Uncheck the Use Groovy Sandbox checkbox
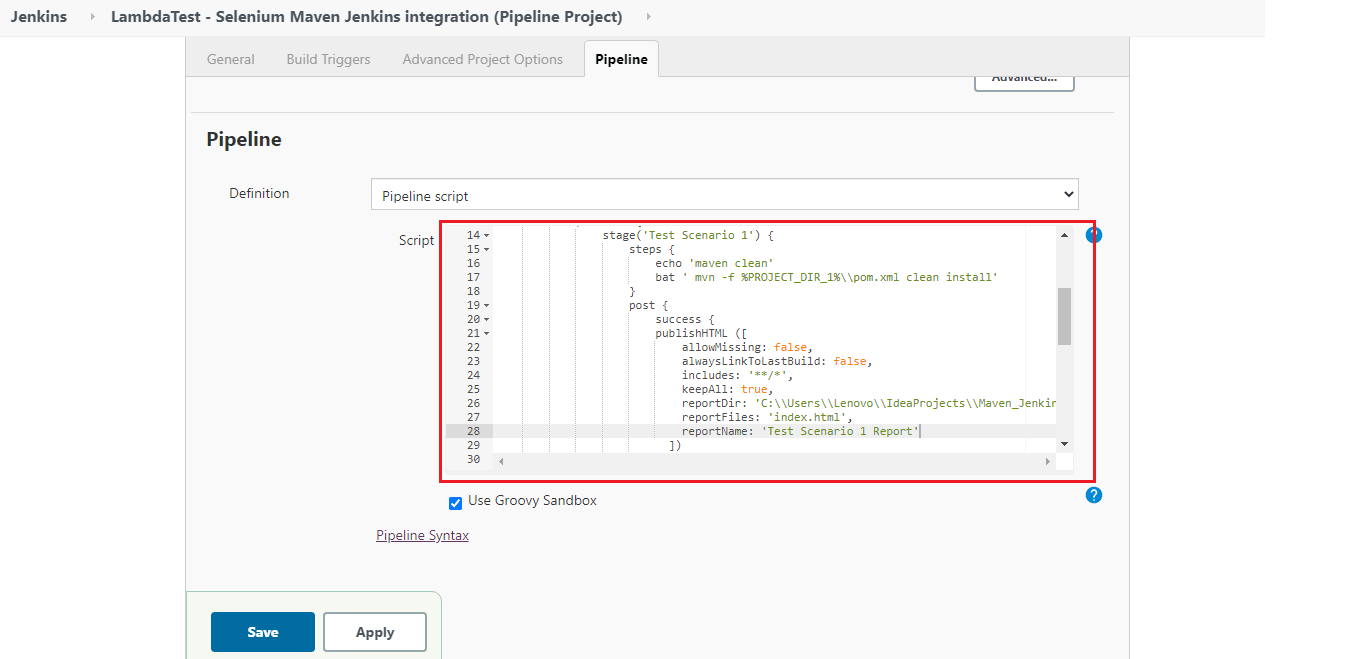The height and width of the screenshot is (659, 1350). pos(456,502)
